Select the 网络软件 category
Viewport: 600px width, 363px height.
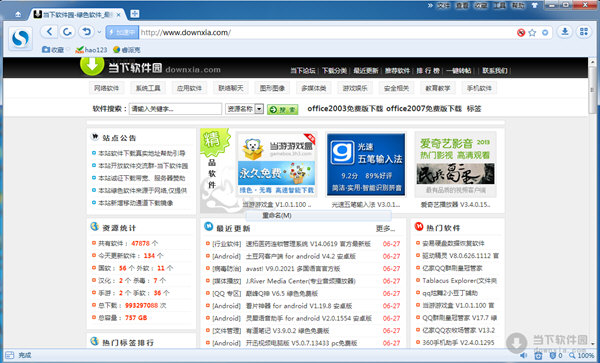pyautogui.click(x=106, y=88)
